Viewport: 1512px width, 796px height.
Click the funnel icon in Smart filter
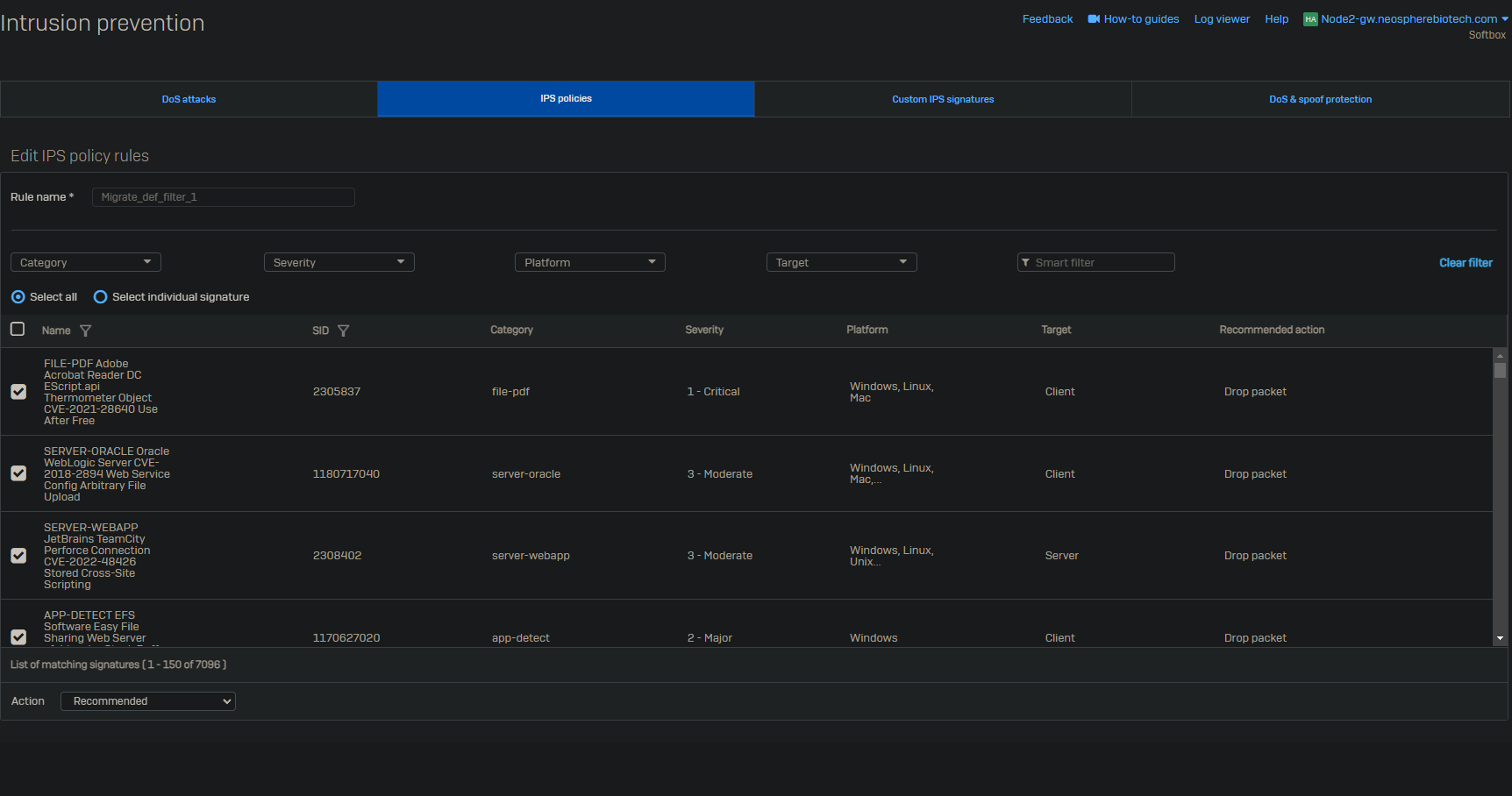click(1025, 263)
